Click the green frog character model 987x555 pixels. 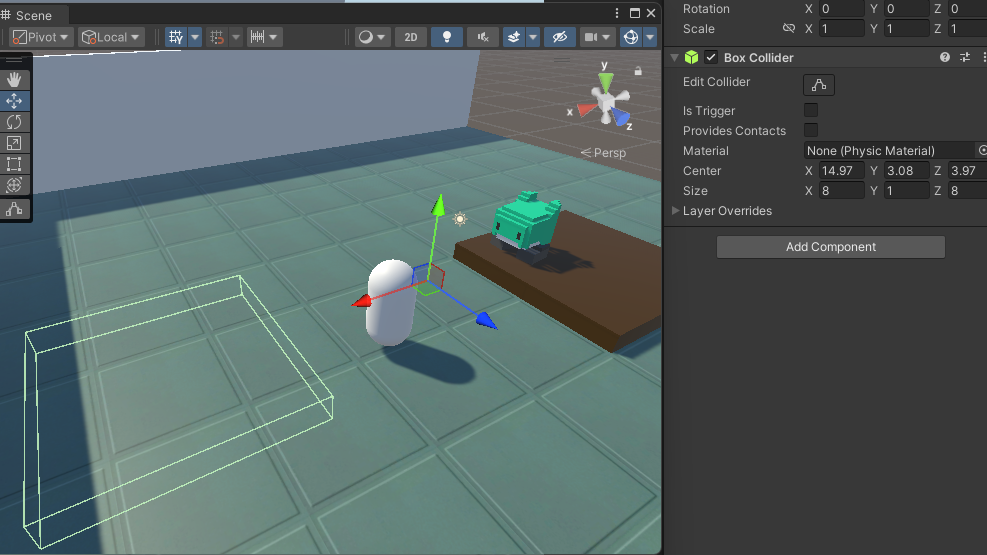(526, 223)
